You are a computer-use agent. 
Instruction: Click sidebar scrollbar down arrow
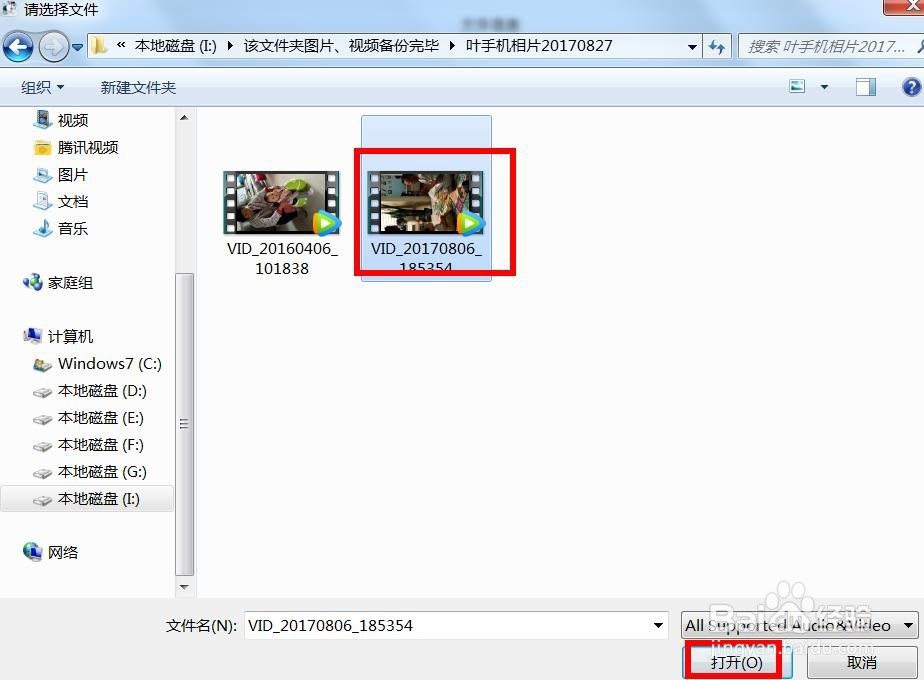(184, 587)
